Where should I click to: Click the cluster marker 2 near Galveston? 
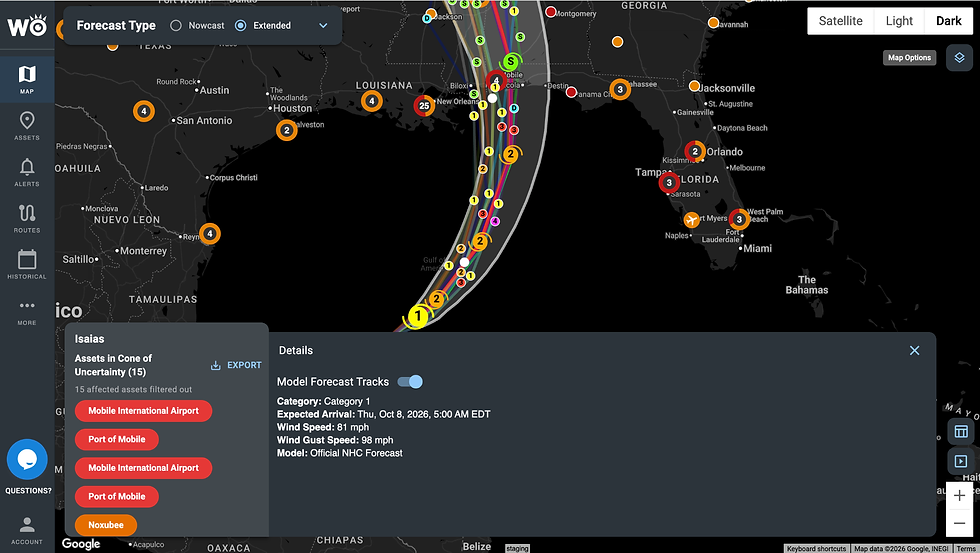pos(286,130)
